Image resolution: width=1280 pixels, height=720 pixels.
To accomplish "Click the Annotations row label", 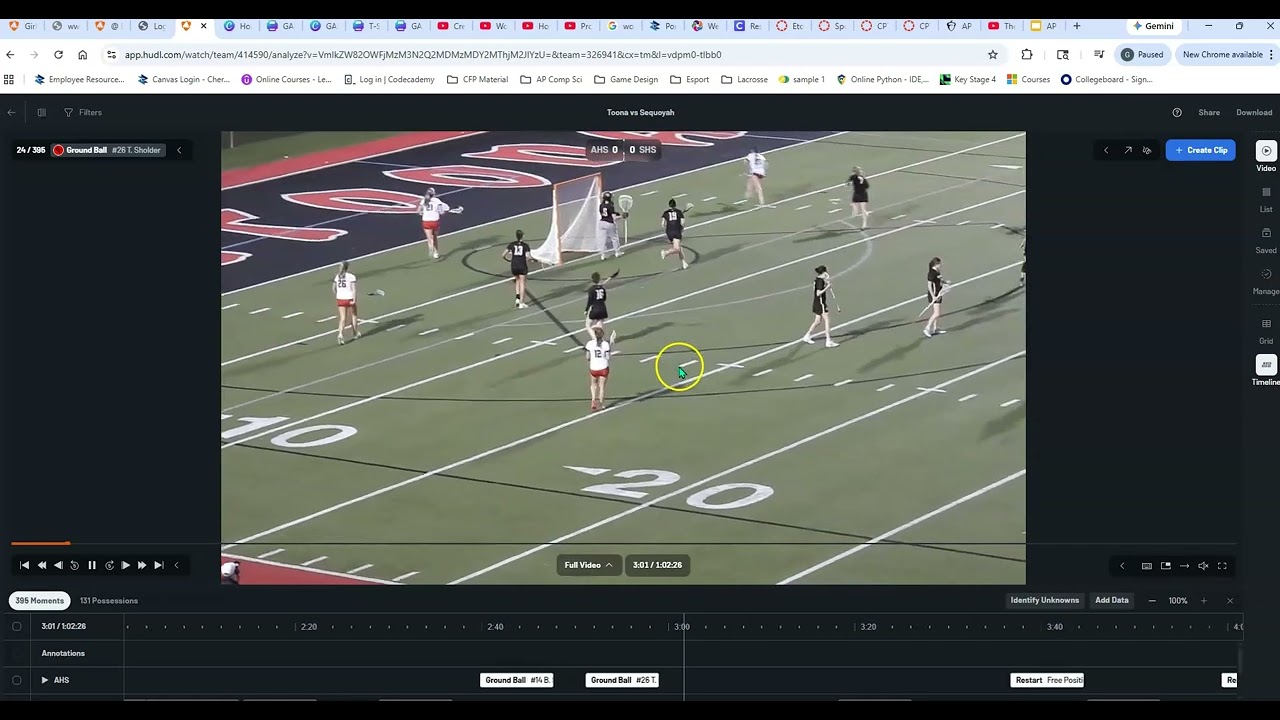I will click(x=63, y=653).
